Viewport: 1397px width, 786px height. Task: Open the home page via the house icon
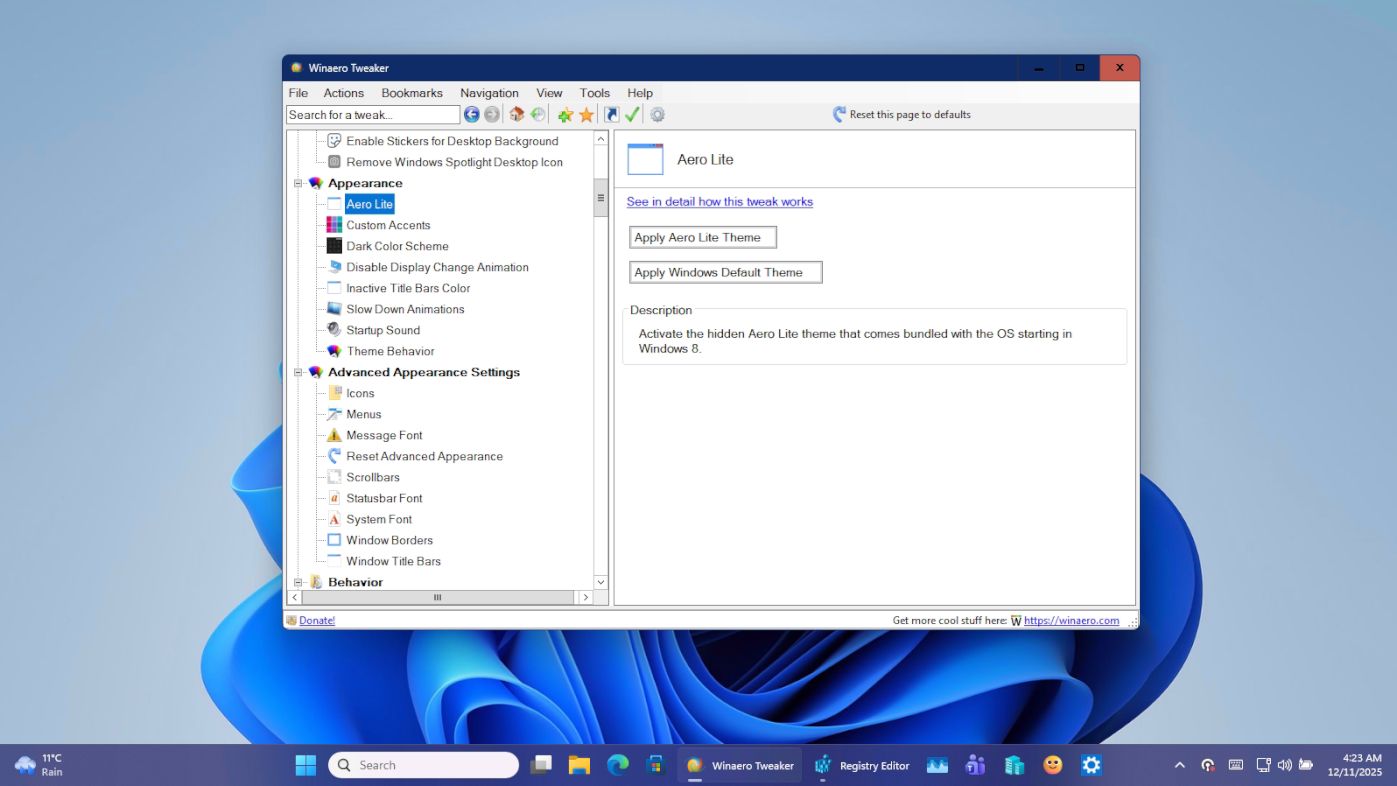(517, 114)
